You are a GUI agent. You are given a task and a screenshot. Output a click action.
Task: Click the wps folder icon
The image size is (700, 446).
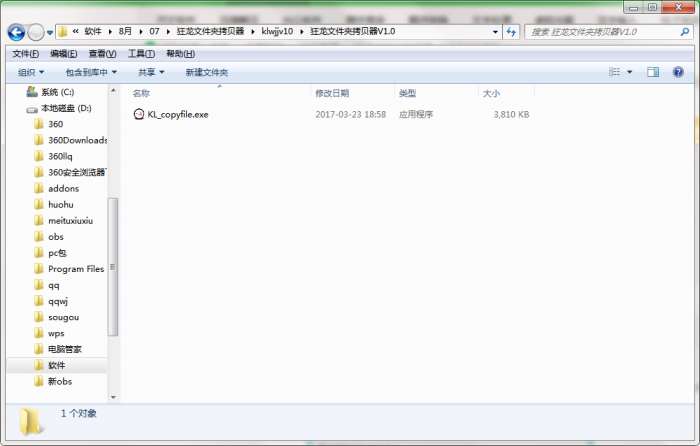point(39,333)
